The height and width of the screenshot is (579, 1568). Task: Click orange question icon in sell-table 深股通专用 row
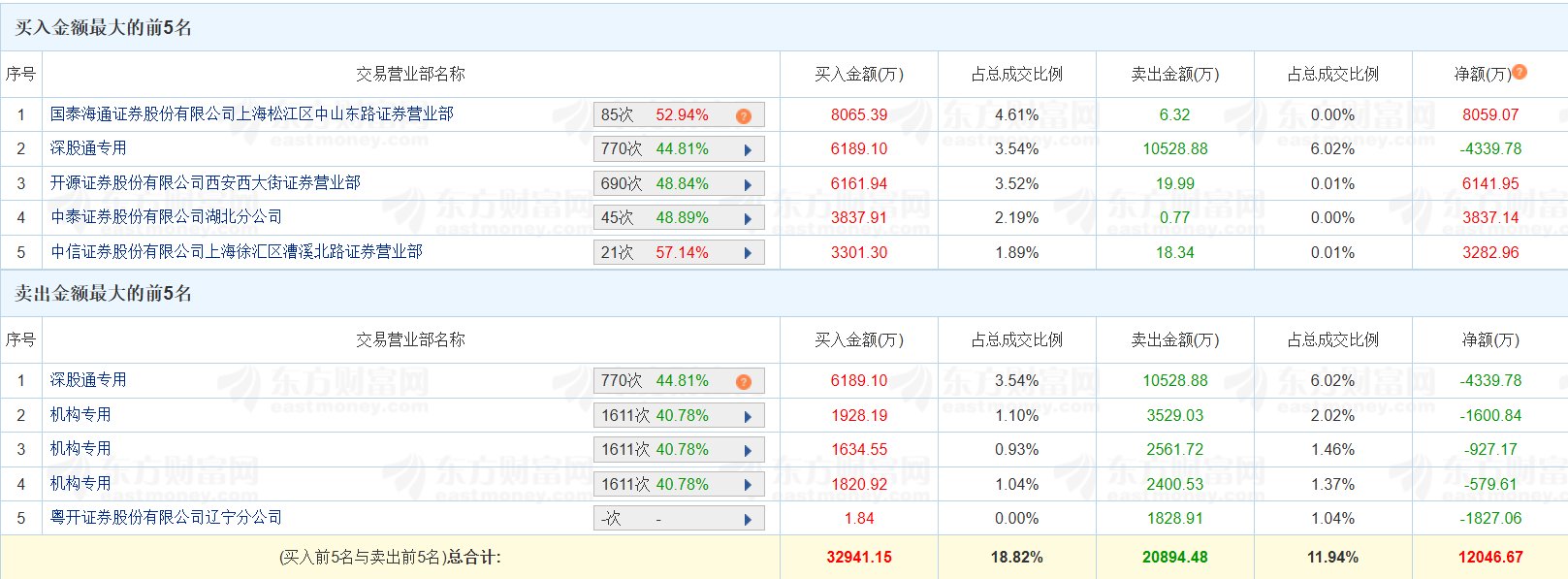tap(744, 382)
